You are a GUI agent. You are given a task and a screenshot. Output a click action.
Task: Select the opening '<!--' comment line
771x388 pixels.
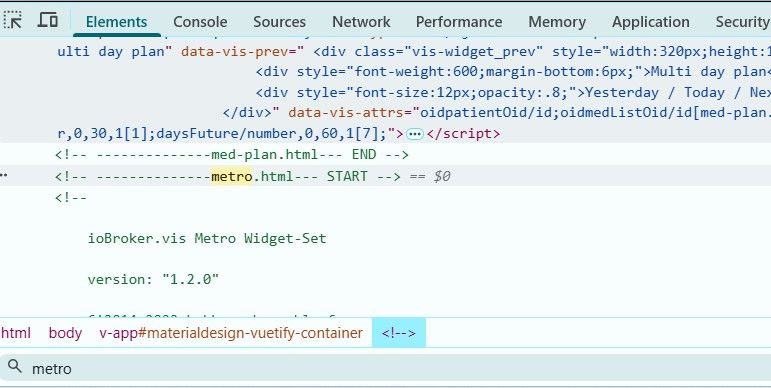click(71, 198)
